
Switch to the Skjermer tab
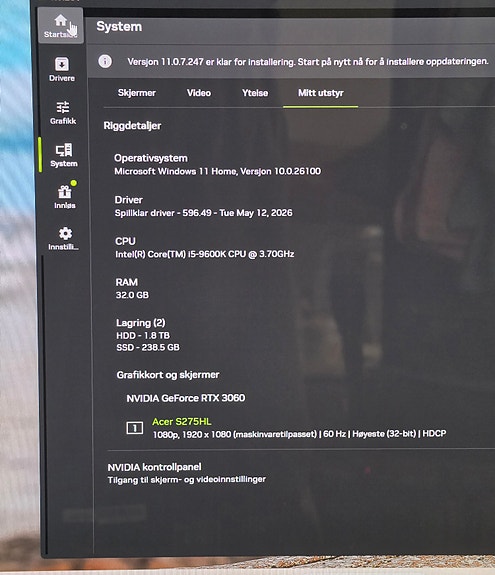tap(136, 93)
